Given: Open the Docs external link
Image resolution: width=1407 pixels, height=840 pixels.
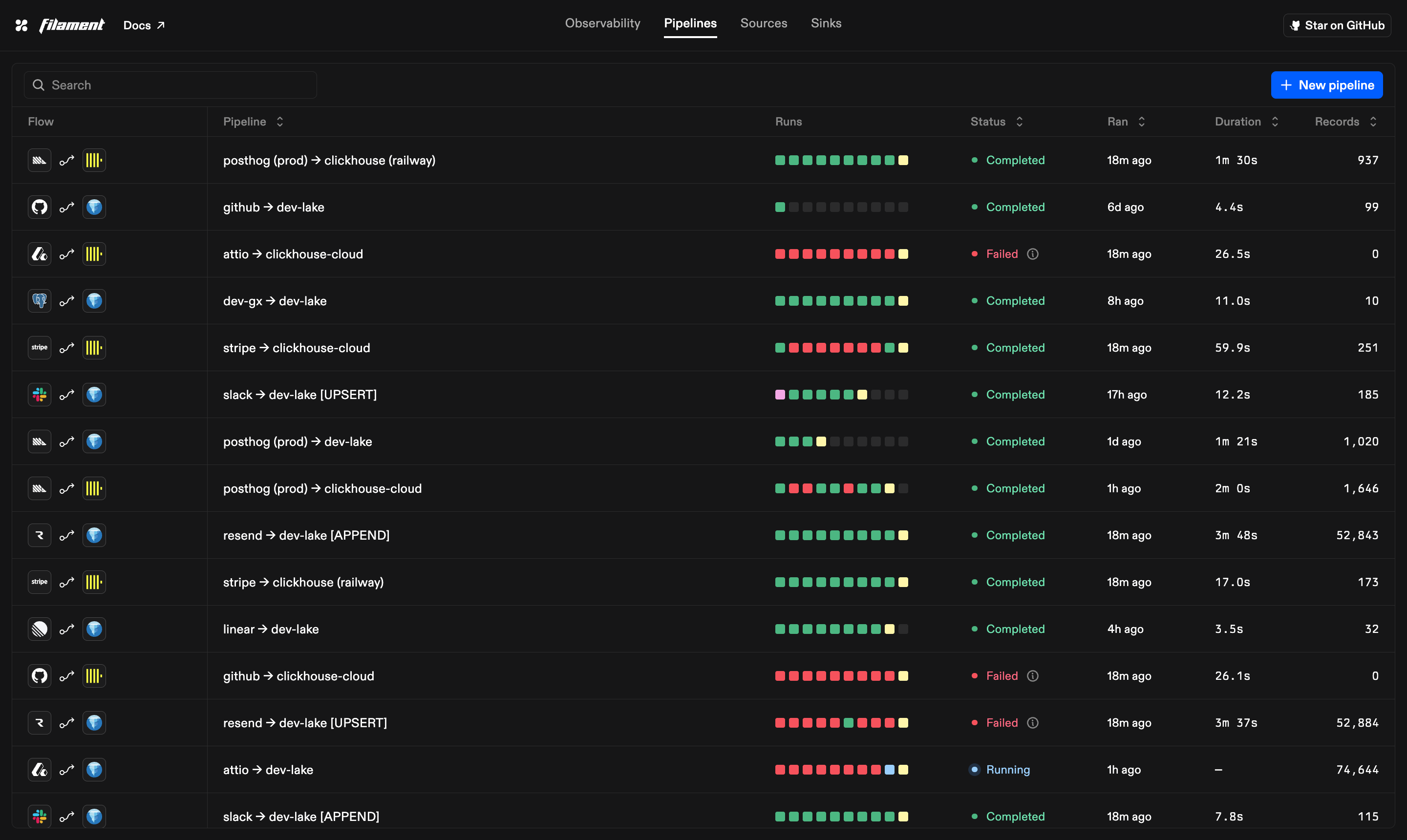Looking at the screenshot, I should tap(144, 25).
